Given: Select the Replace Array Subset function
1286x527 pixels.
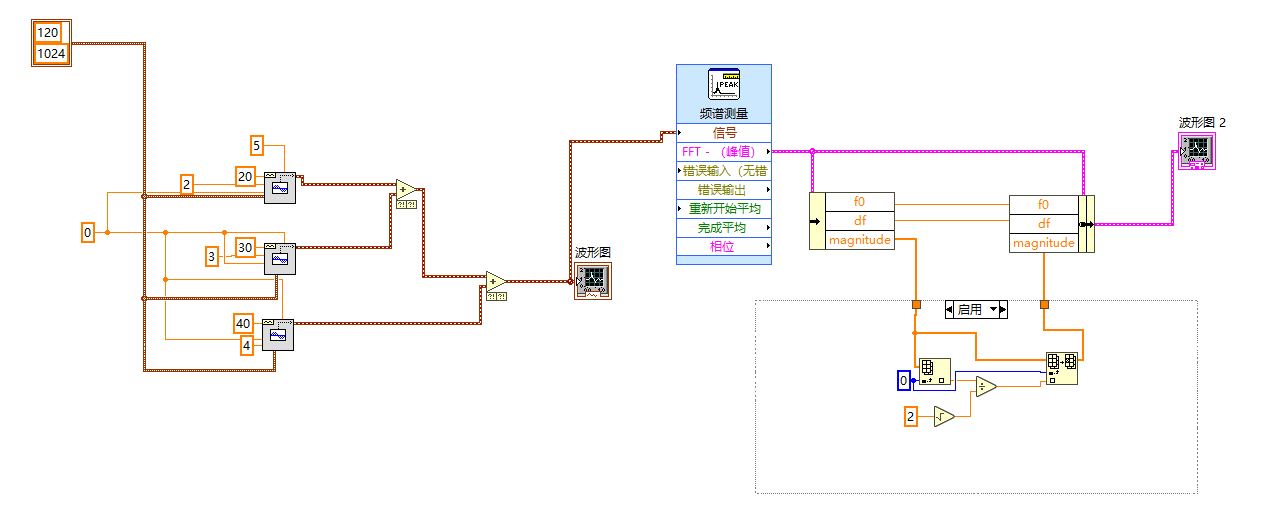Looking at the screenshot, I should (x=1062, y=368).
